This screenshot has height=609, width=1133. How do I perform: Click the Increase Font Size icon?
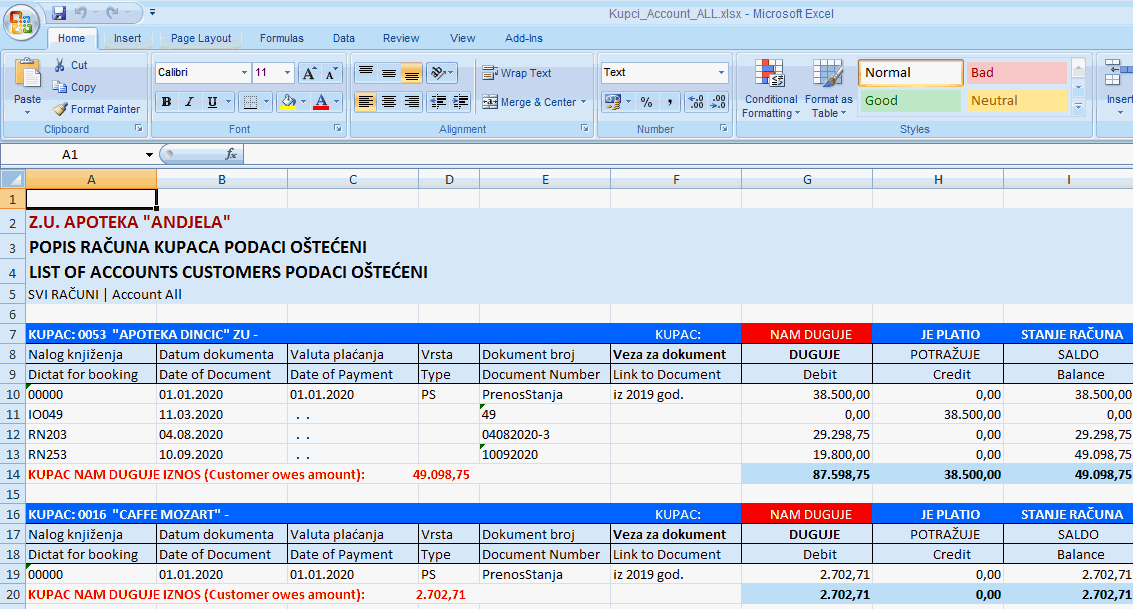pyautogui.click(x=309, y=73)
